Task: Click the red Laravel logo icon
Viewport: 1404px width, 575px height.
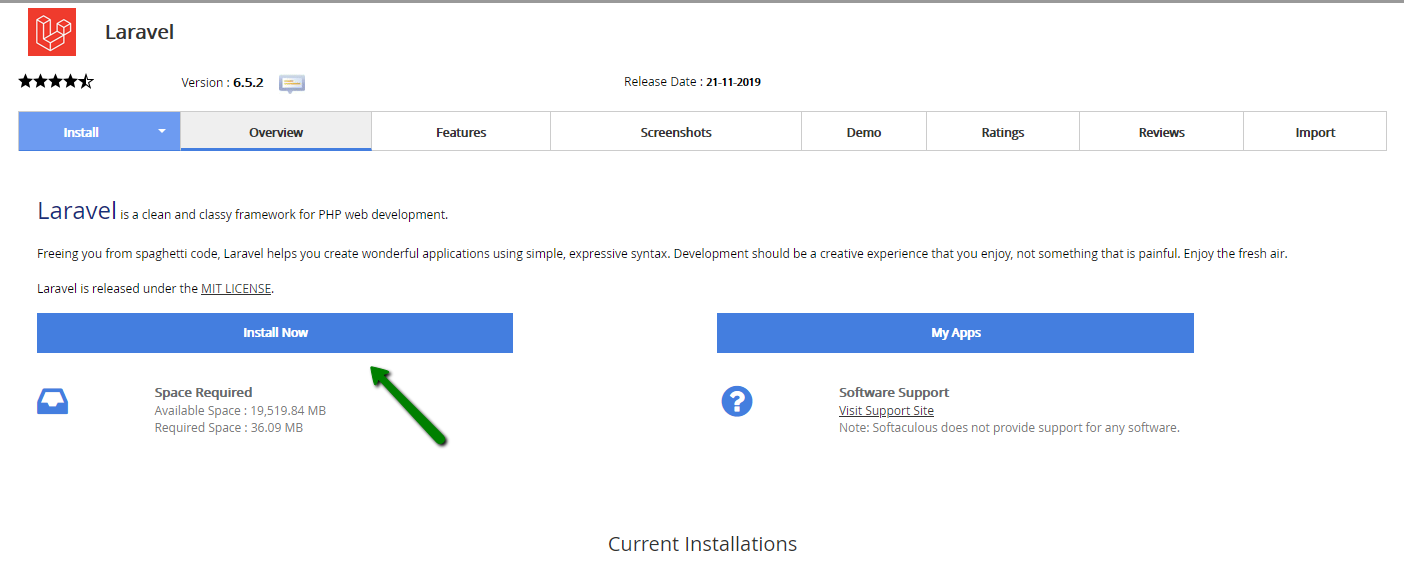Action: tap(52, 32)
